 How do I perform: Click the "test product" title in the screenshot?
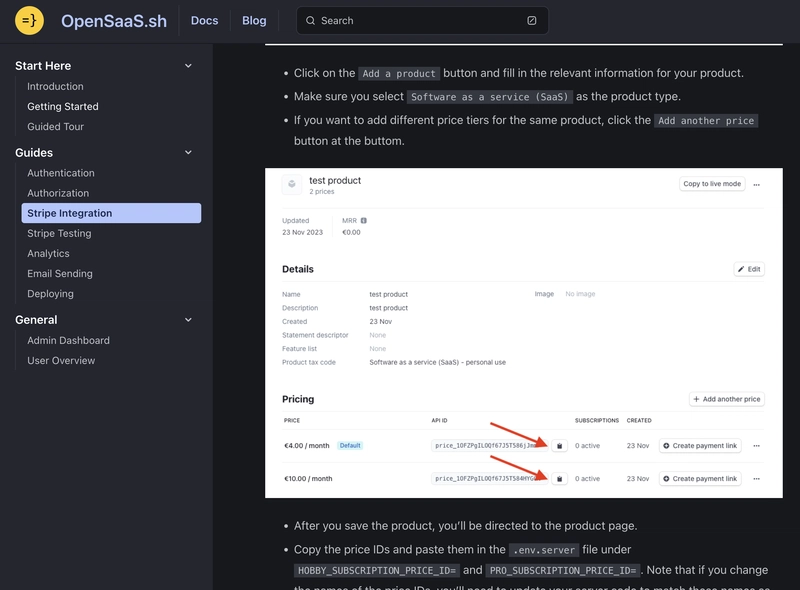[x=335, y=180]
